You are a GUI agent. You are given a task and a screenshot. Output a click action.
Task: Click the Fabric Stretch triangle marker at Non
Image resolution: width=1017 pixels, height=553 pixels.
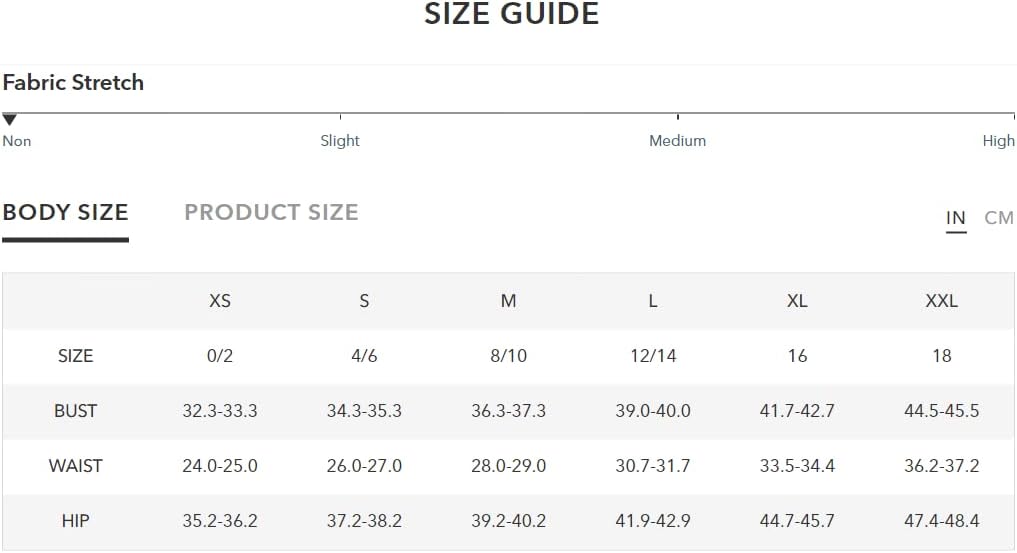(9, 119)
